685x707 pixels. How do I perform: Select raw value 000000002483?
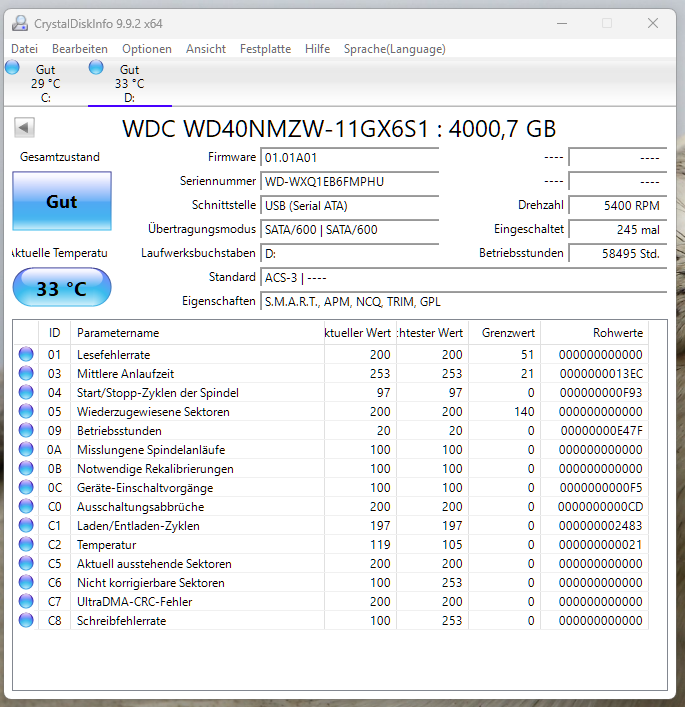pos(600,526)
